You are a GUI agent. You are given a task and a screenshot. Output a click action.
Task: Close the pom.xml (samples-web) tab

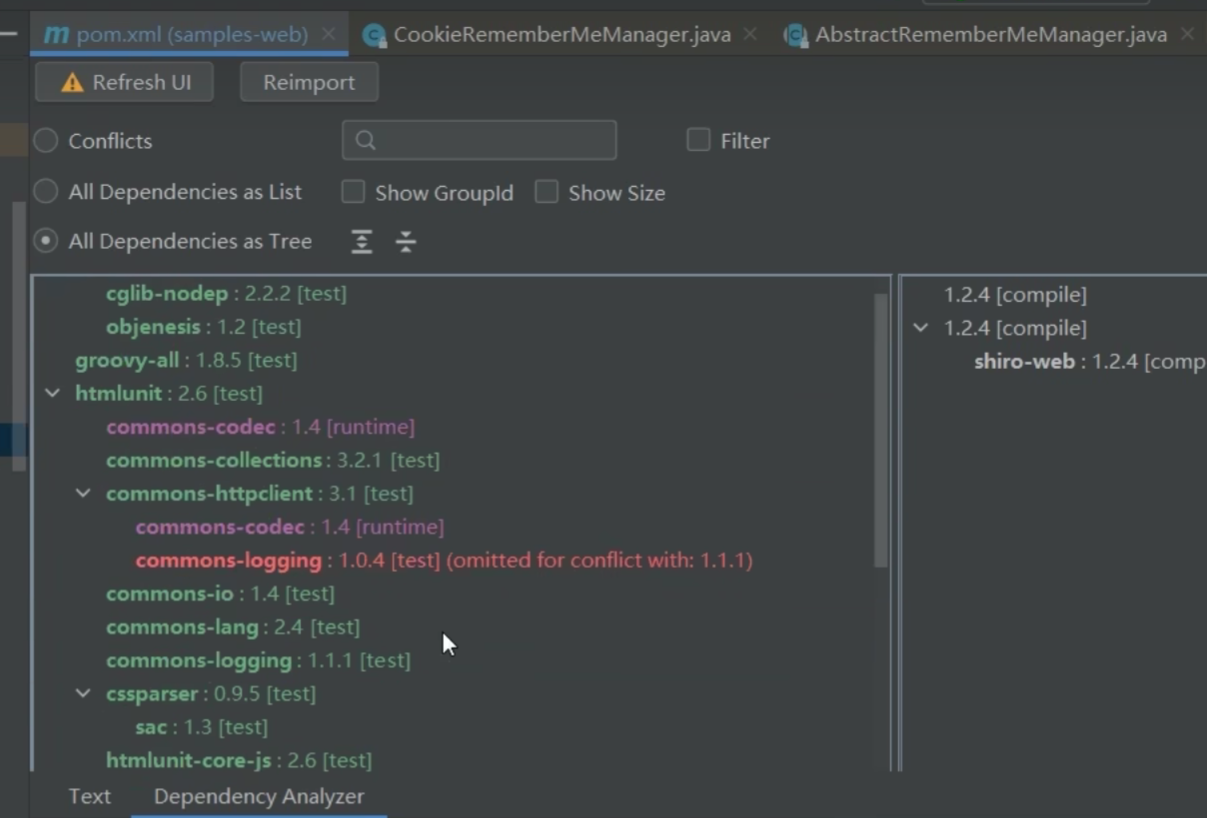328,34
